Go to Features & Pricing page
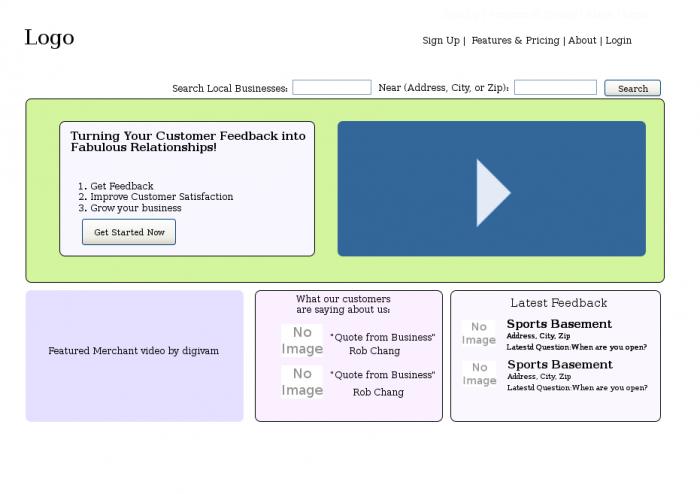 pyautogui.click(x=515, y=40)
